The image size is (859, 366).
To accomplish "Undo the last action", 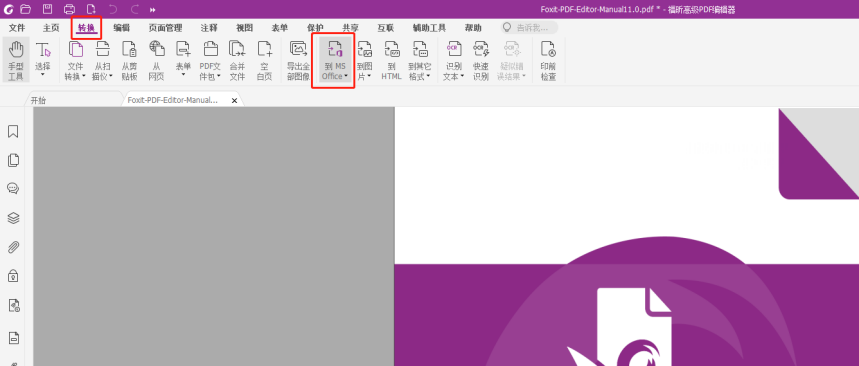I will point(113,9).
